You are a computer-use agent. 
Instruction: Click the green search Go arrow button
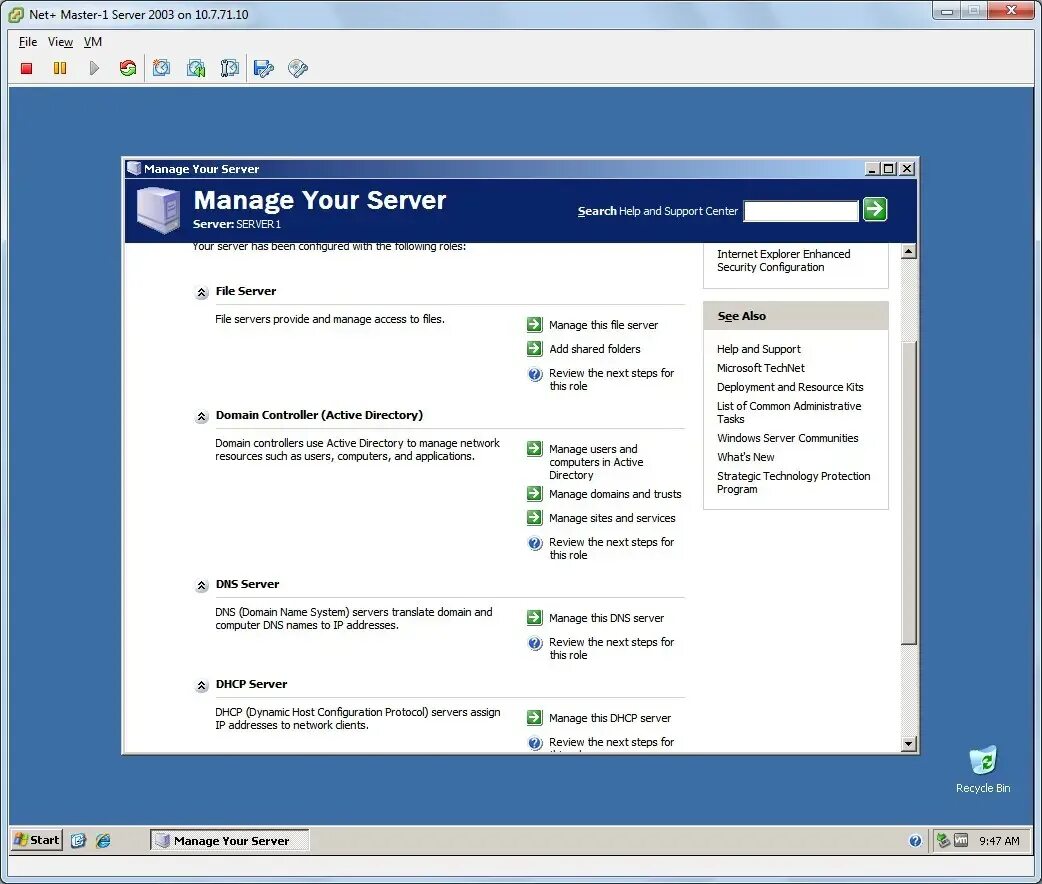tap(875, 209)
